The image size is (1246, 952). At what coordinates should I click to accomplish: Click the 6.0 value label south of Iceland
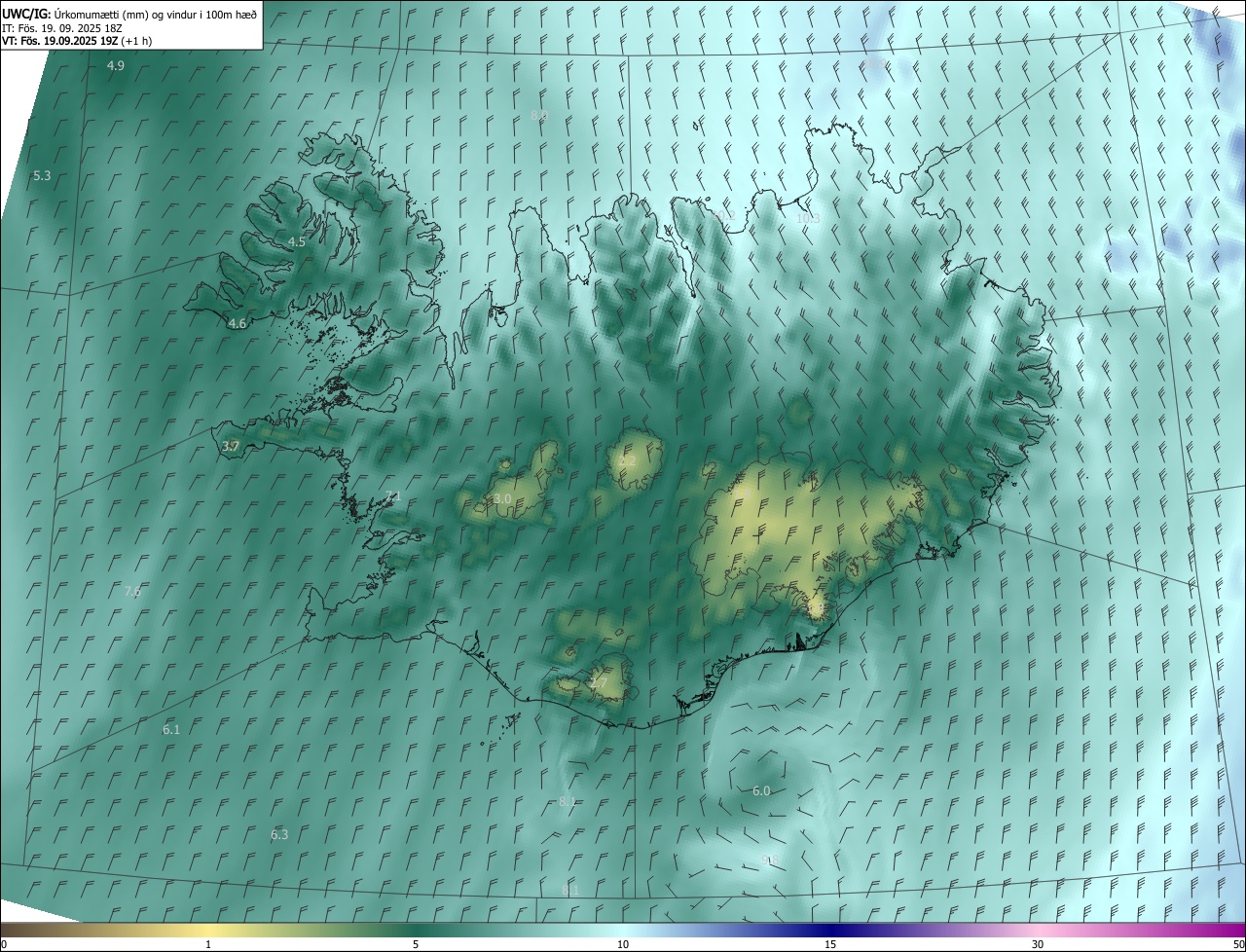pyautogui.click(x=761, y=790)
